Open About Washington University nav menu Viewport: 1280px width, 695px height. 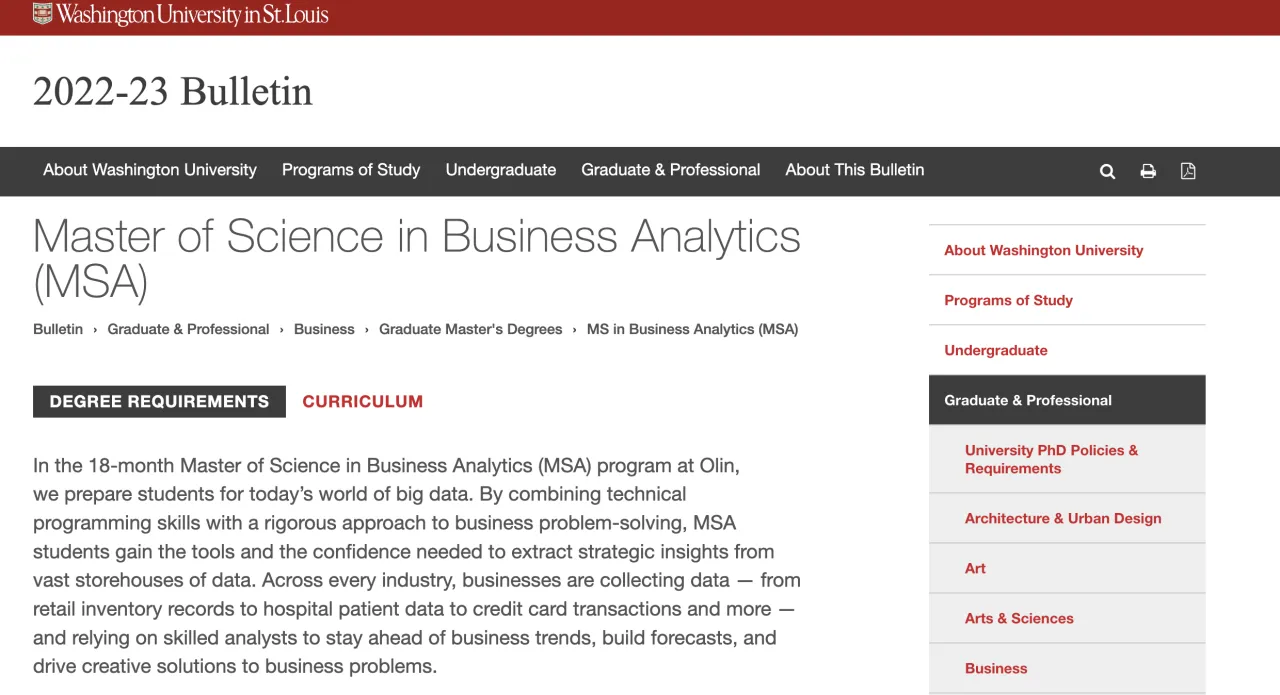click(150, 170)
